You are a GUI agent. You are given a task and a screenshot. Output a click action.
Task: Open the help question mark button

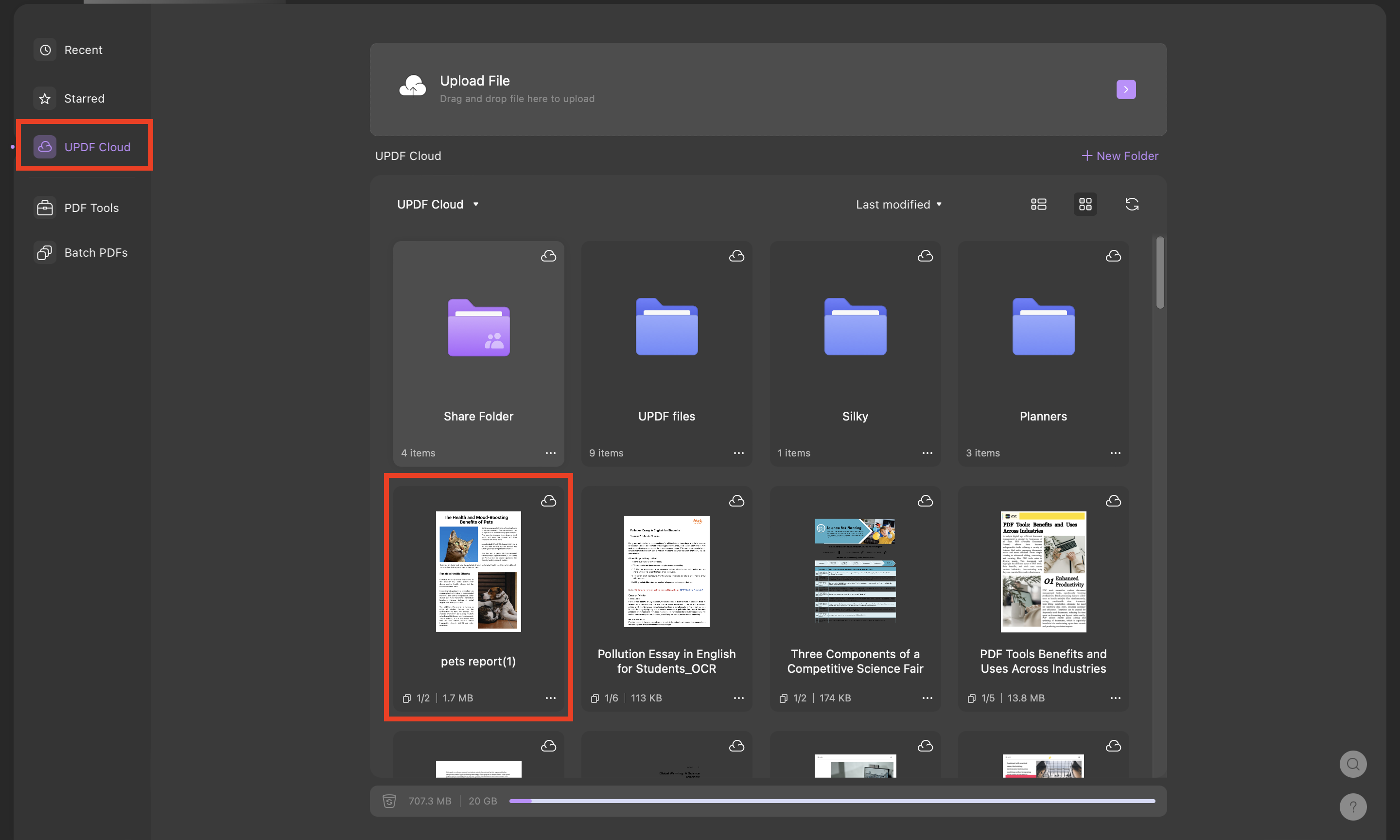click(x=1353, y=806)
